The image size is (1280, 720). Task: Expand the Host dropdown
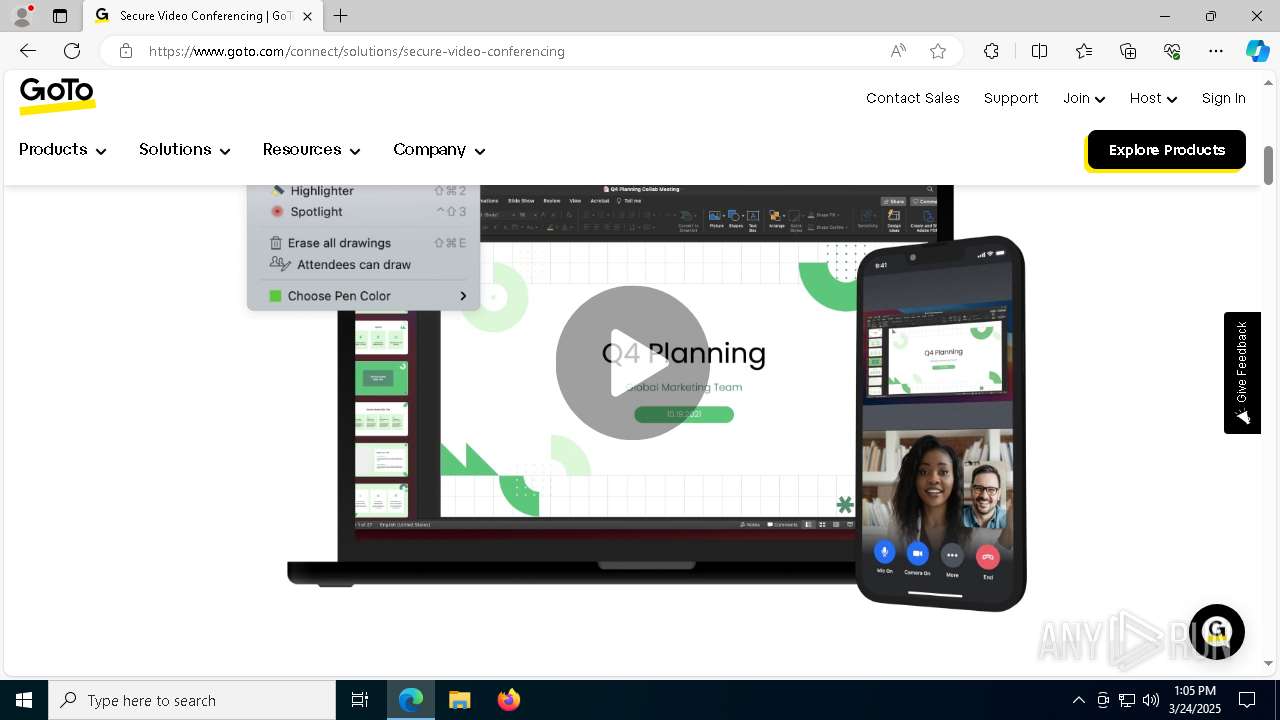(x=1153, y=98)
